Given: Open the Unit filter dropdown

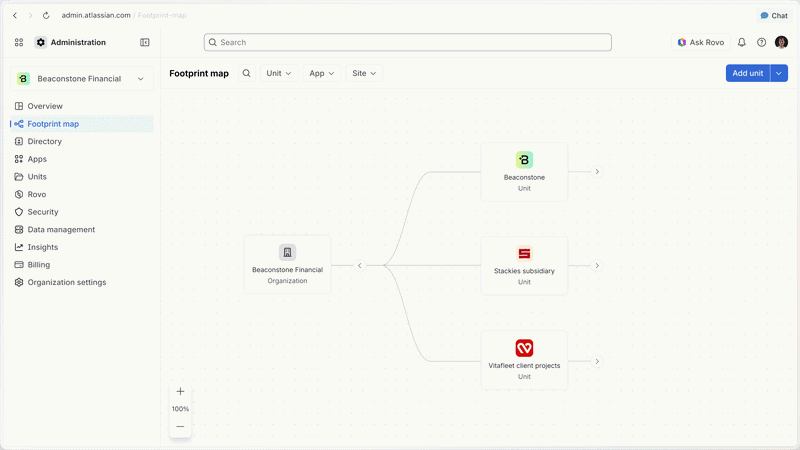Looking at the screenshot, I should tap(279, 73).
